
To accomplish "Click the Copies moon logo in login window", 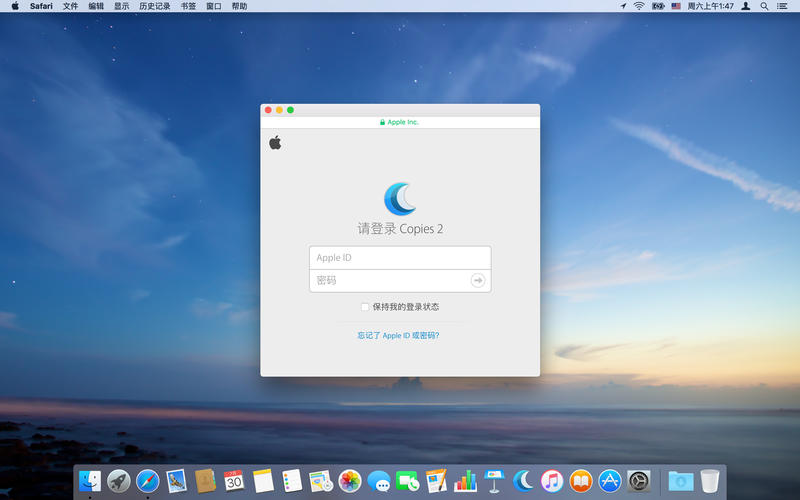I will coord(400,199).
